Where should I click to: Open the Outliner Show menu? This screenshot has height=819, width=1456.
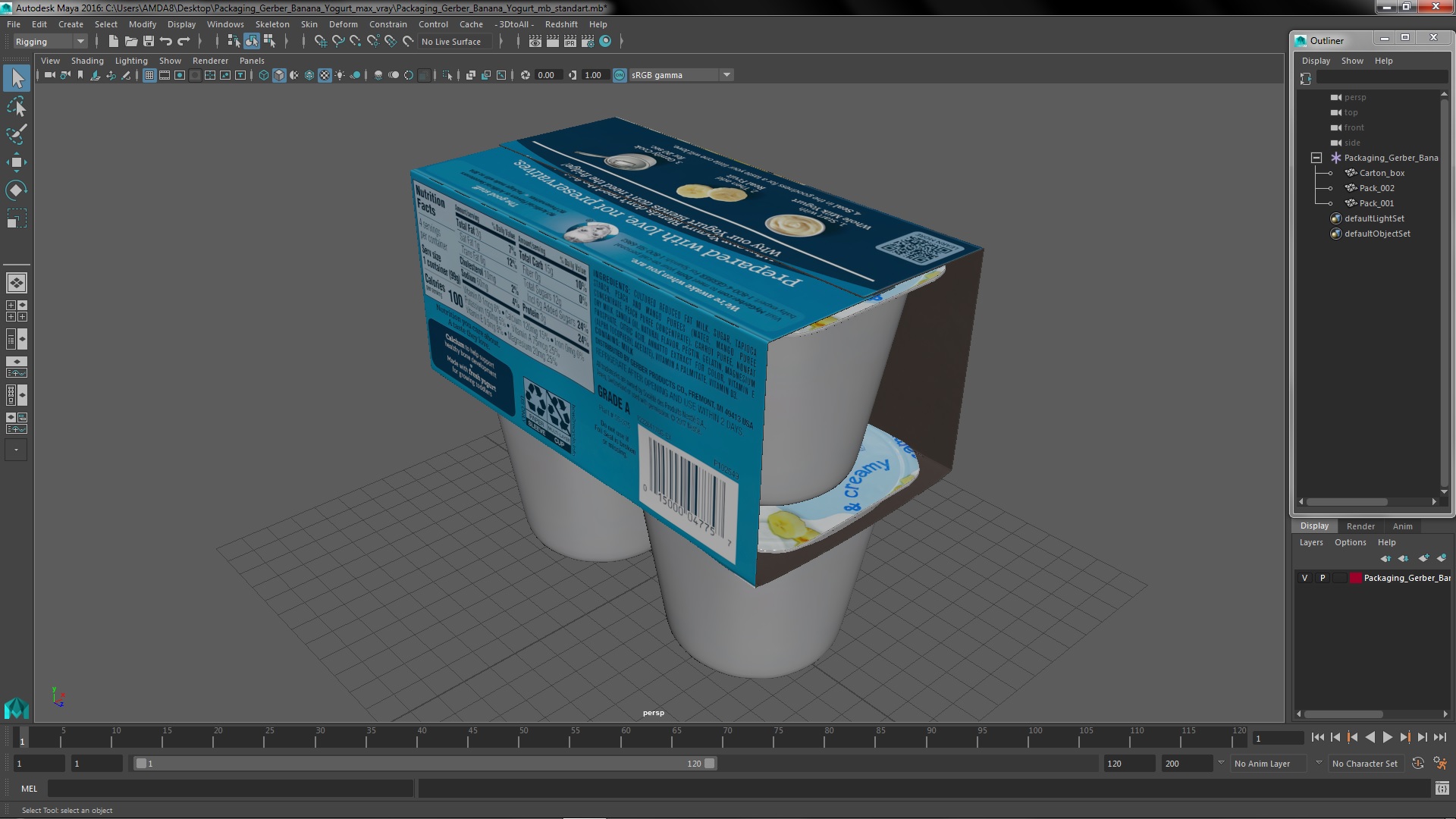click(x=1352, y=61)
